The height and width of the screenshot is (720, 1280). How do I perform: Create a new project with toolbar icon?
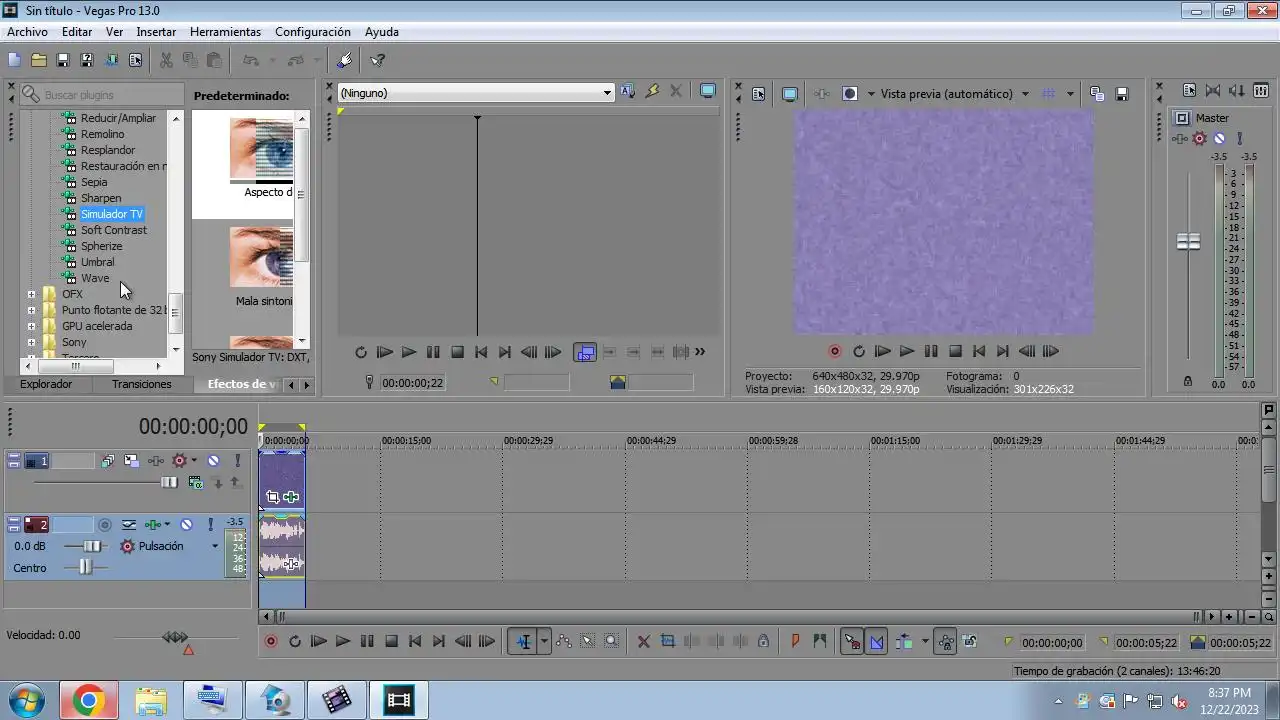point(14,60)
